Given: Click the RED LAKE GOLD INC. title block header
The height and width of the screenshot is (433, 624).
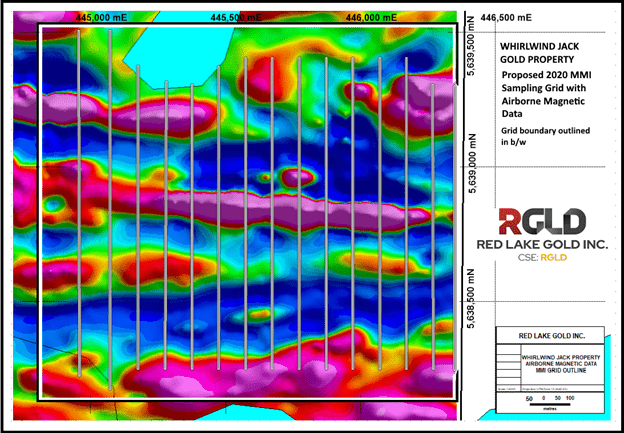Looking at the screenshot, I should point(552,336).
